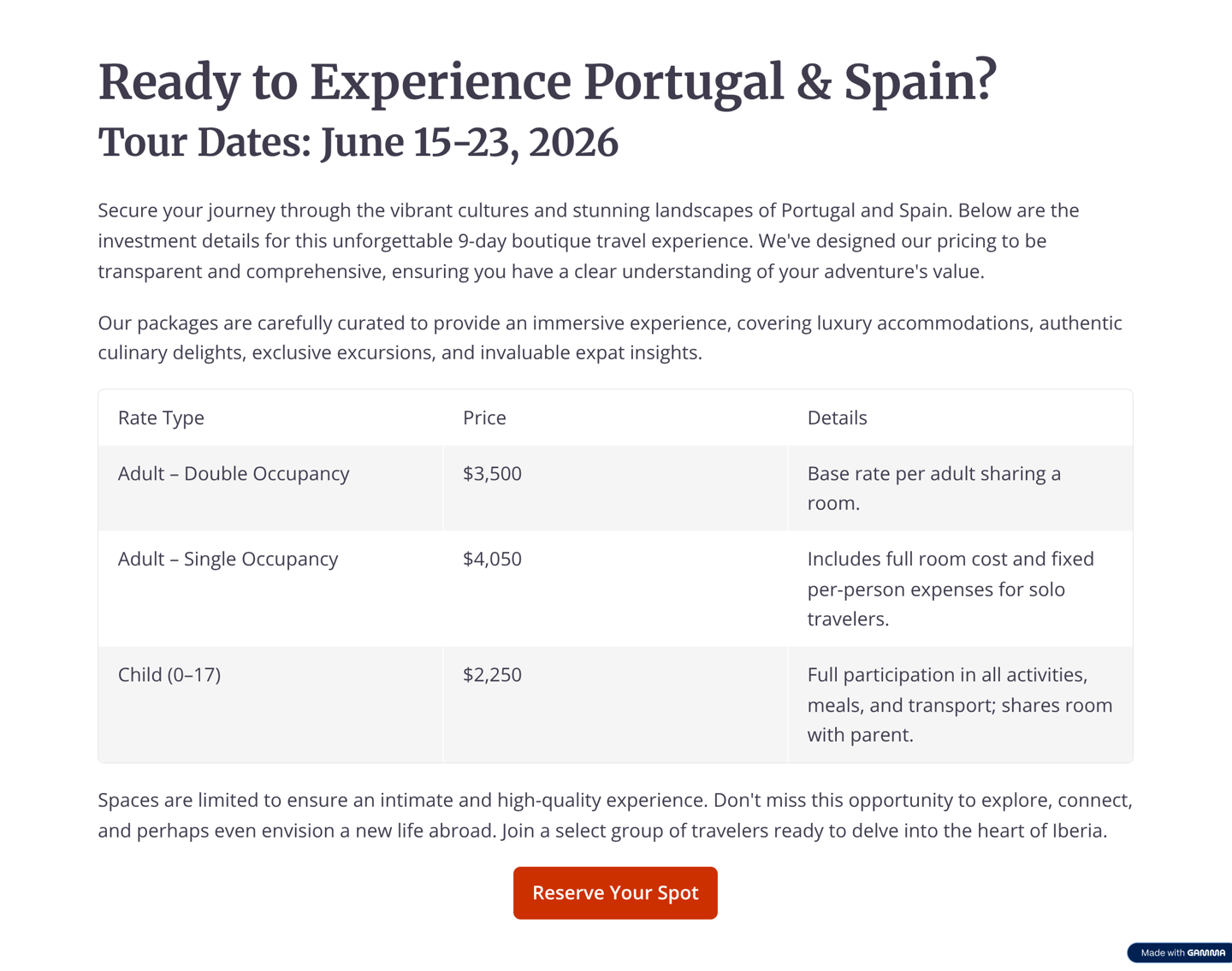Click the phrase '9-day boutique travel experience'
1232x971 pixels.
pos(605,240)
